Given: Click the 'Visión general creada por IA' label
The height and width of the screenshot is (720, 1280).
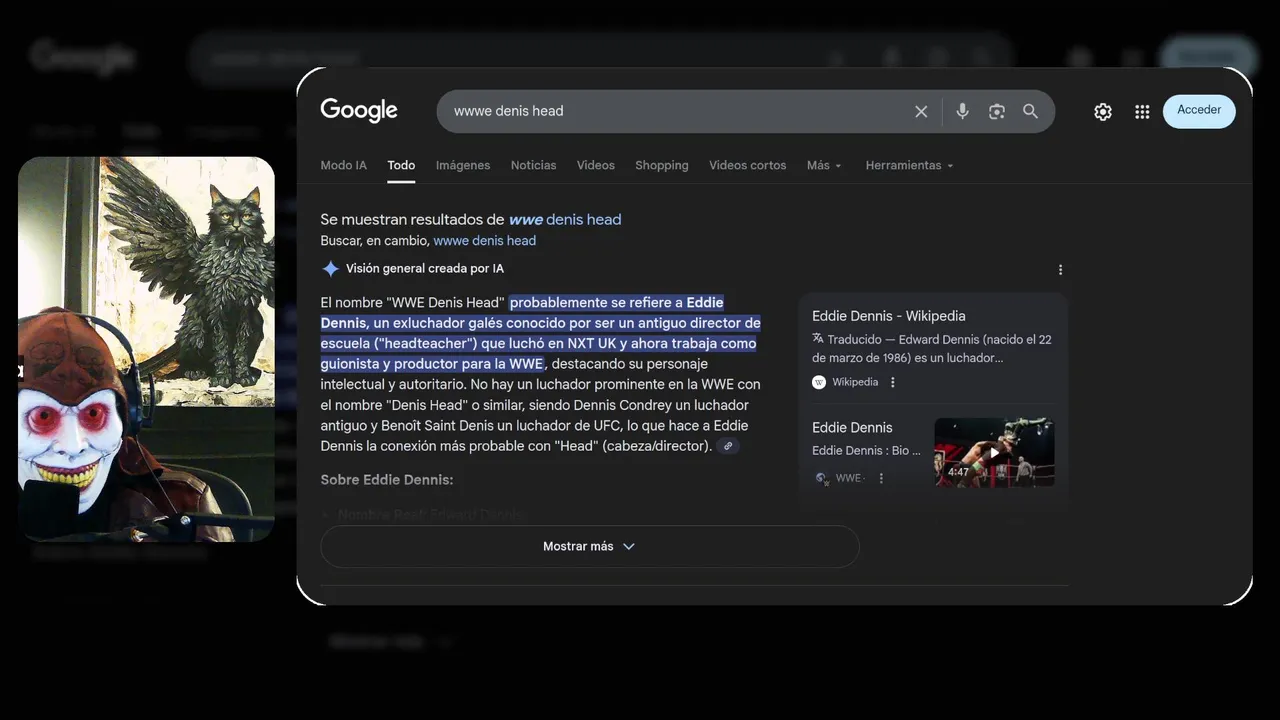Looking at the screenshot, I should click(x=425, y=269).
